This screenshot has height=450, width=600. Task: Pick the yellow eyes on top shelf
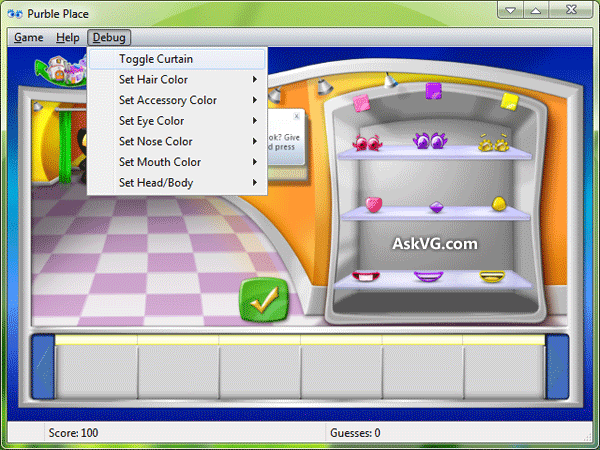point(494,143)
